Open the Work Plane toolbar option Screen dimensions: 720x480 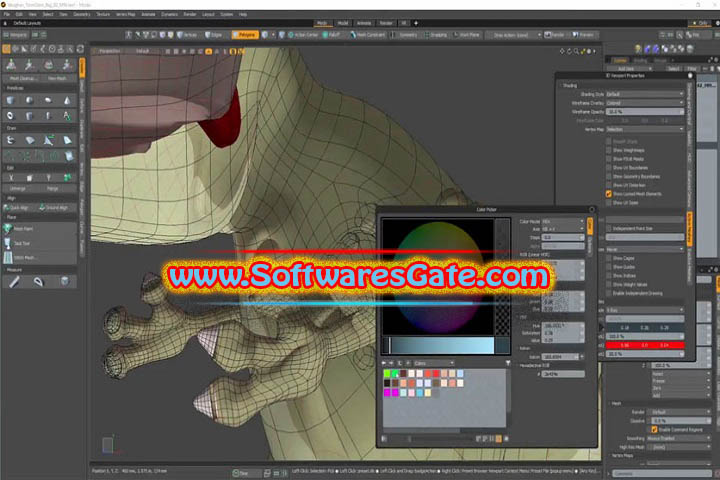coord(467,35)
